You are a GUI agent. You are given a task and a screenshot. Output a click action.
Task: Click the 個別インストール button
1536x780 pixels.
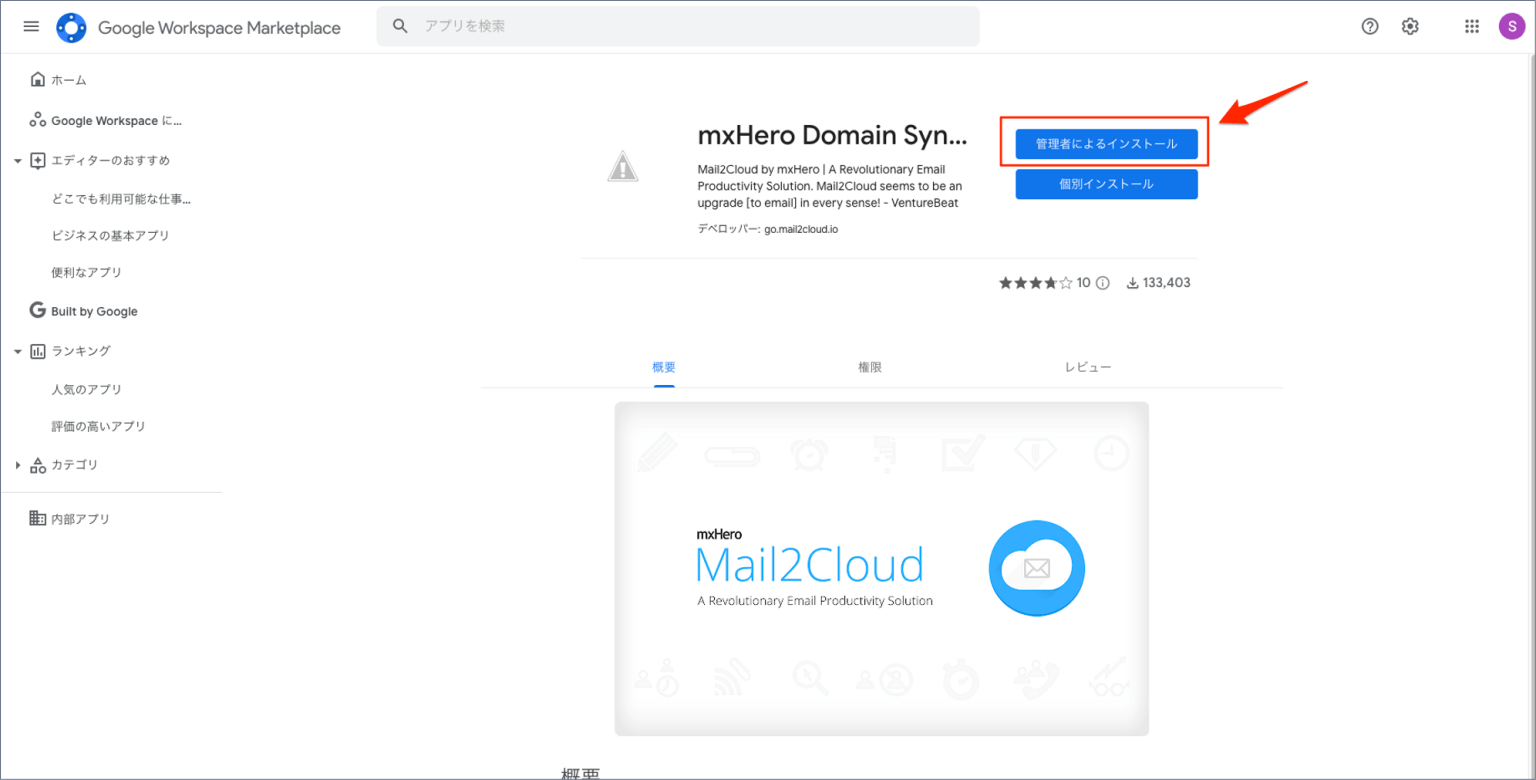[1106, 184]
